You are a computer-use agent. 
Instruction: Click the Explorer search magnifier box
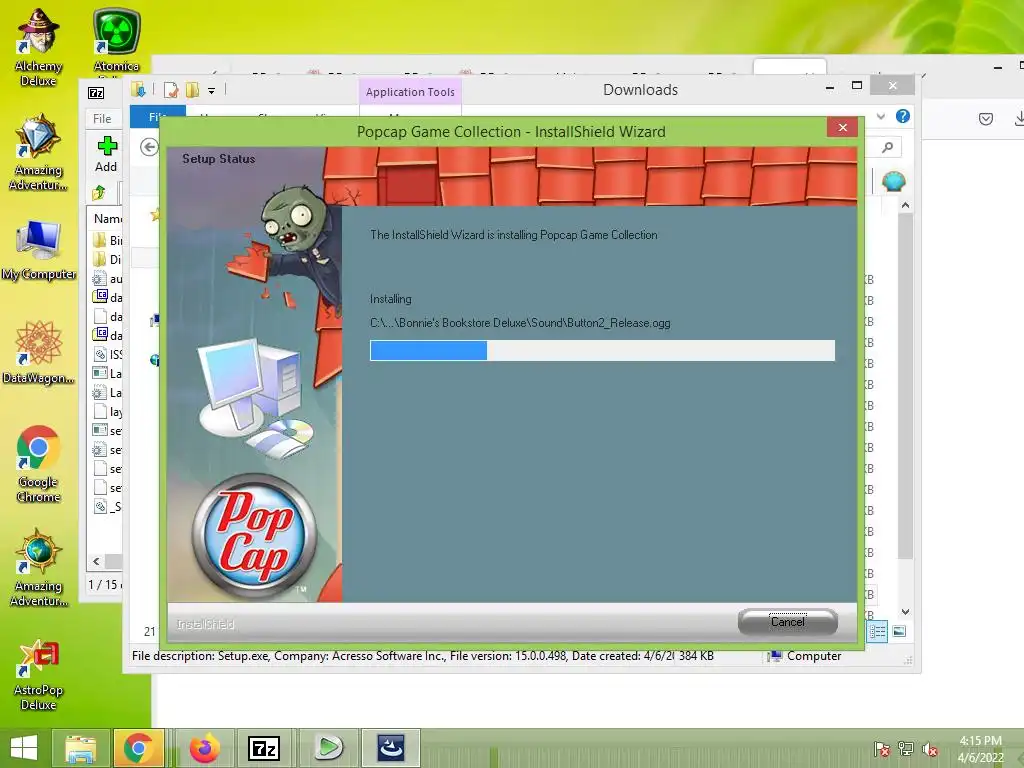click(x=887, y=148)
